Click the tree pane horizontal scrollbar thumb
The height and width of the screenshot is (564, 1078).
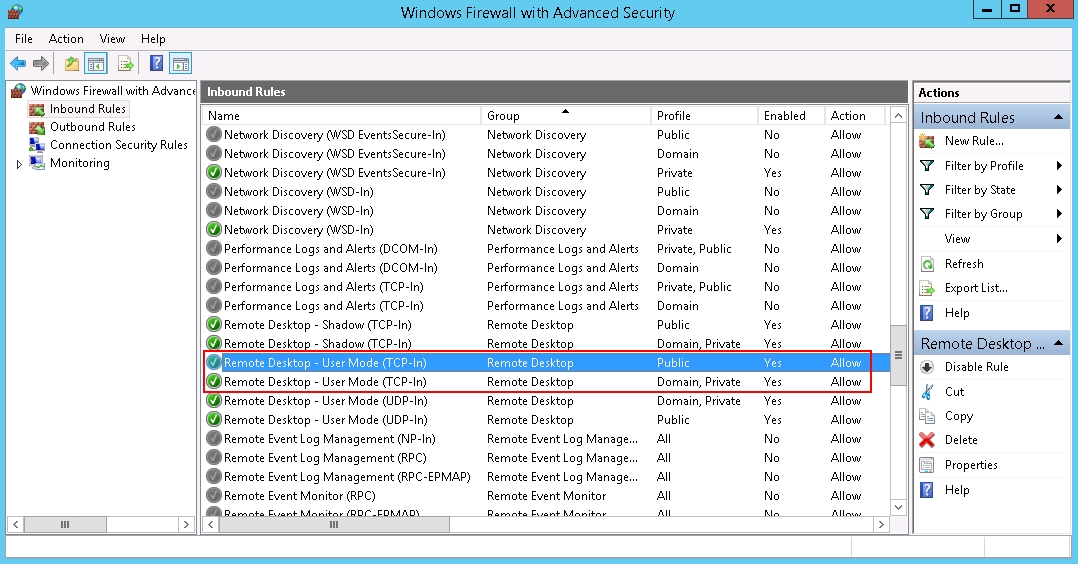(65, 525)
